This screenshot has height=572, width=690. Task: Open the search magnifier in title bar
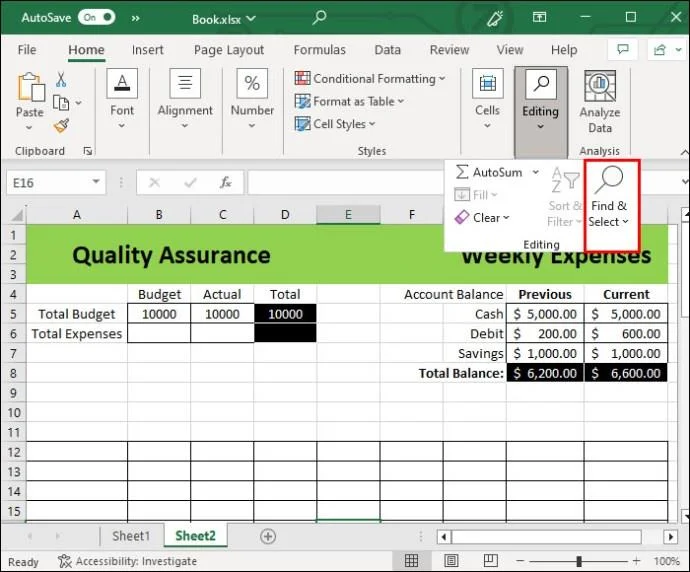click(319, 17)
